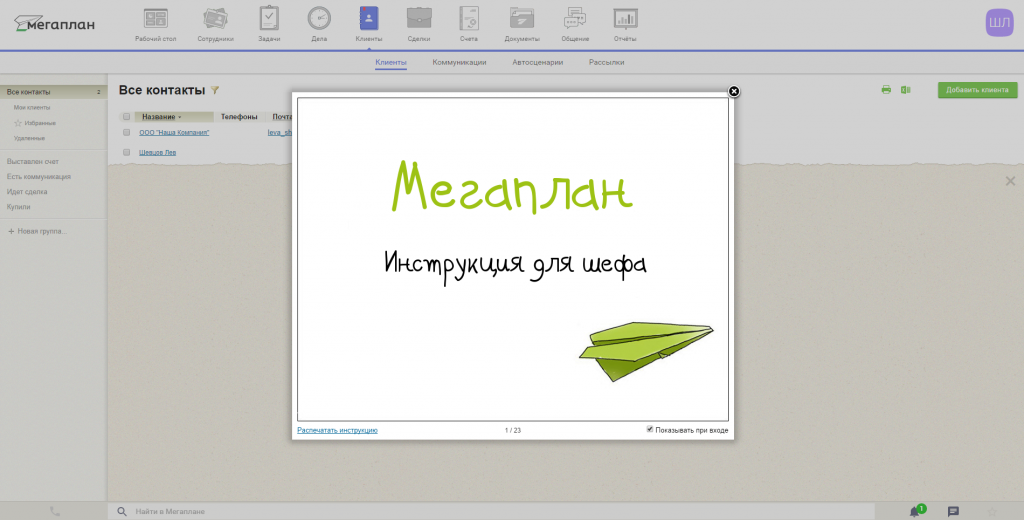
Task: Open the Дела clock section
Action: click(319, 25)
